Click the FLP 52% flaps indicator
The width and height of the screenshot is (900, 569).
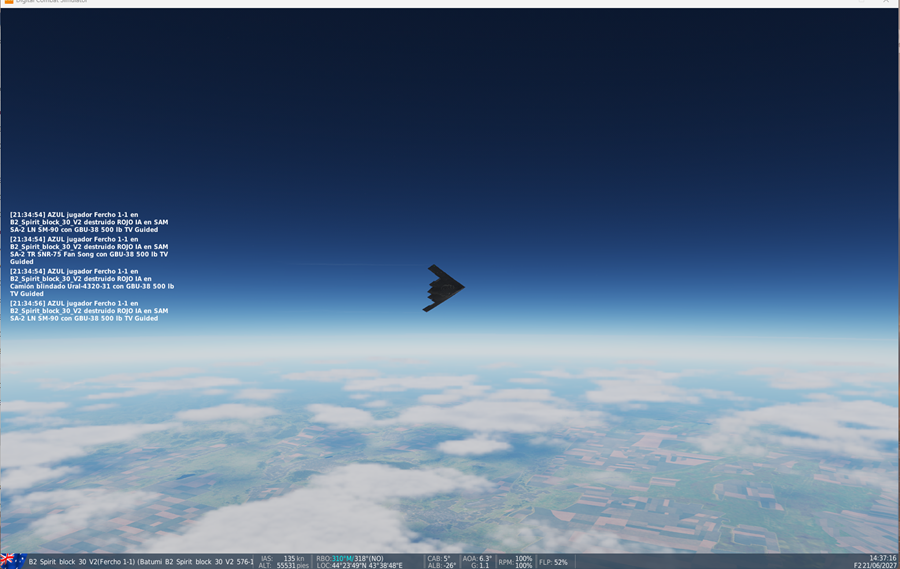553,562
